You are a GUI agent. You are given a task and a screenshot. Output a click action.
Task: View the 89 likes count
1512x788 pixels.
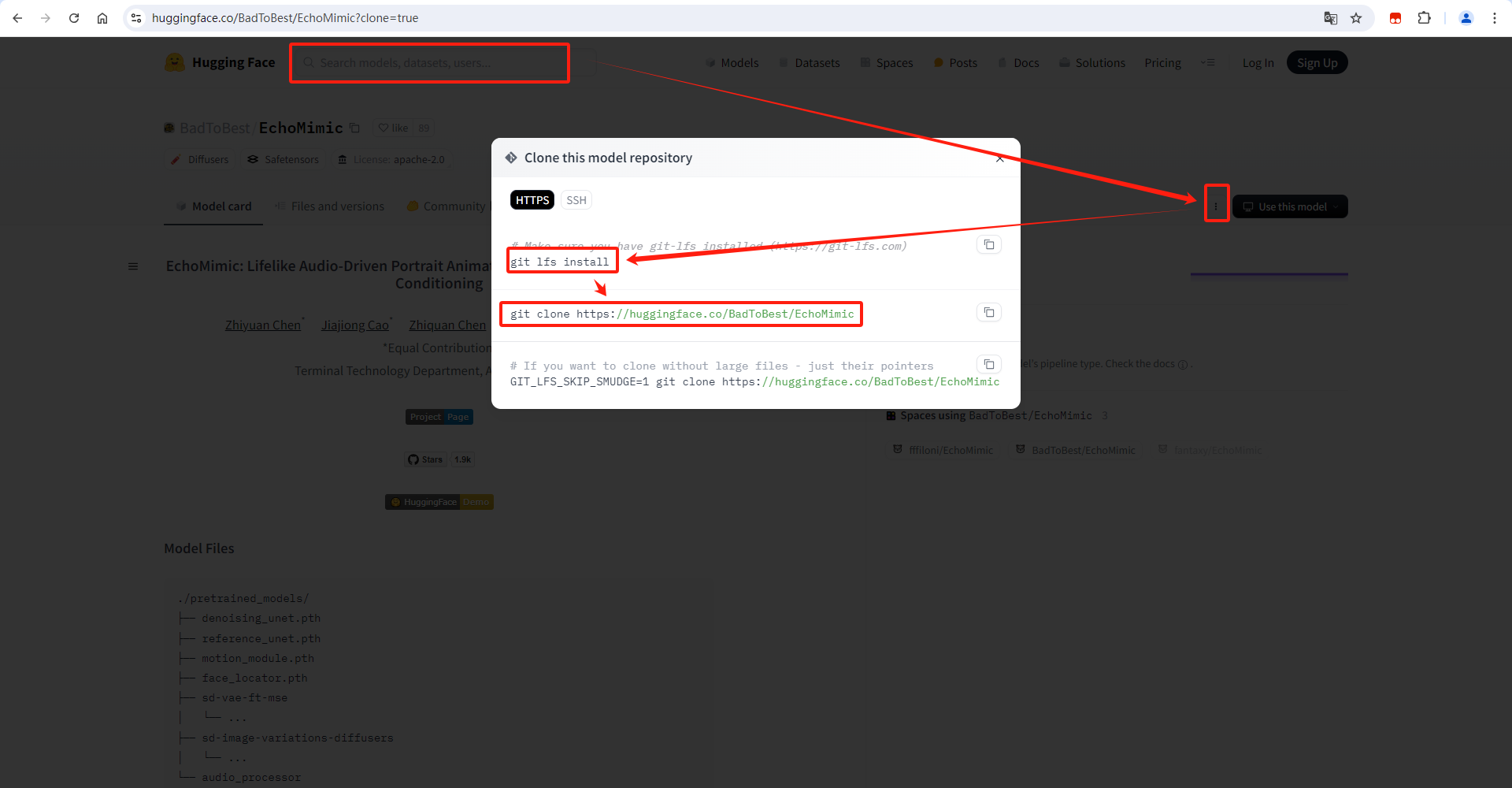click(424, 128)
